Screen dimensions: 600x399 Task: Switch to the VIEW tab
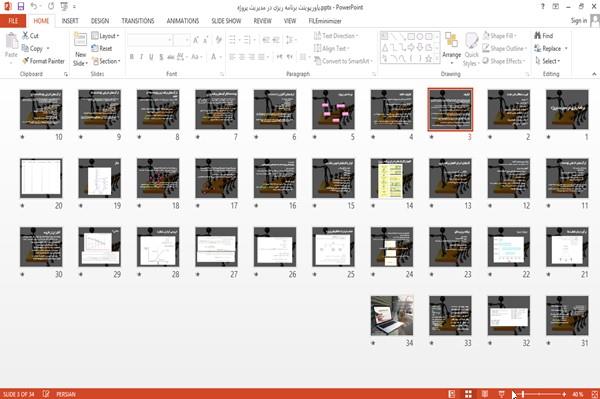(290, 21)
